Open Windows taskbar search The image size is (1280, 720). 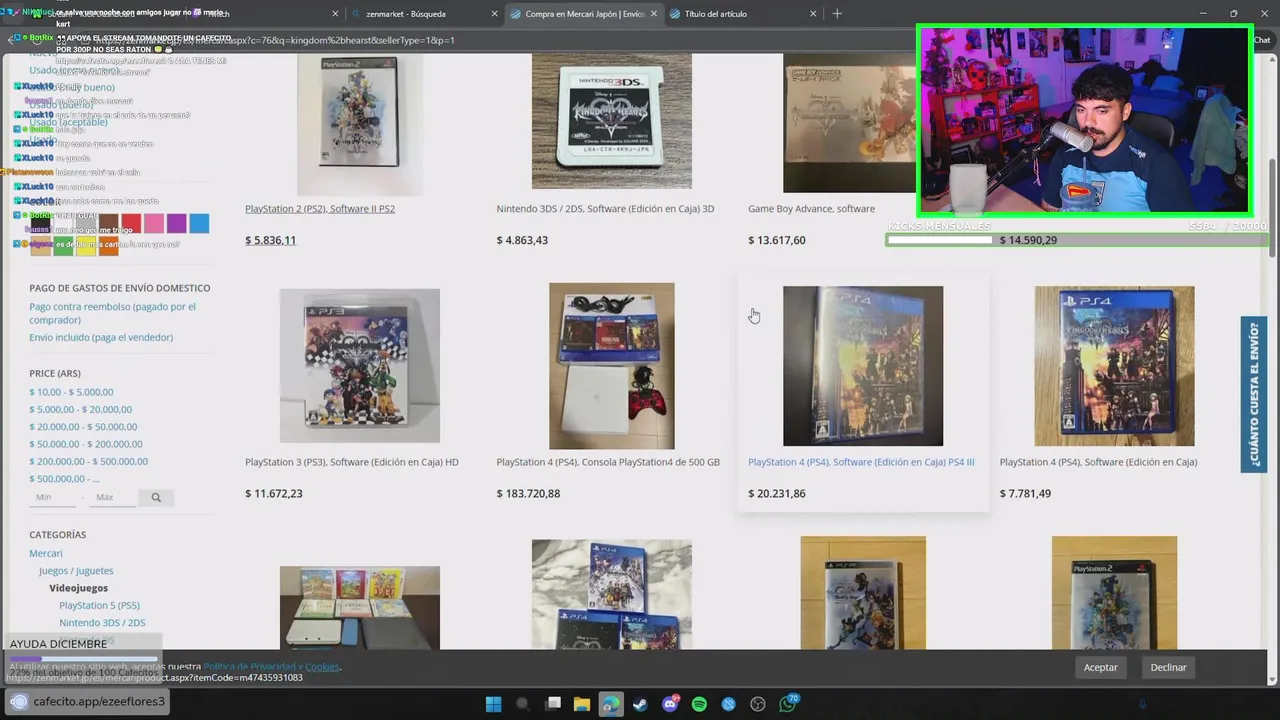[x=523, y=704]
